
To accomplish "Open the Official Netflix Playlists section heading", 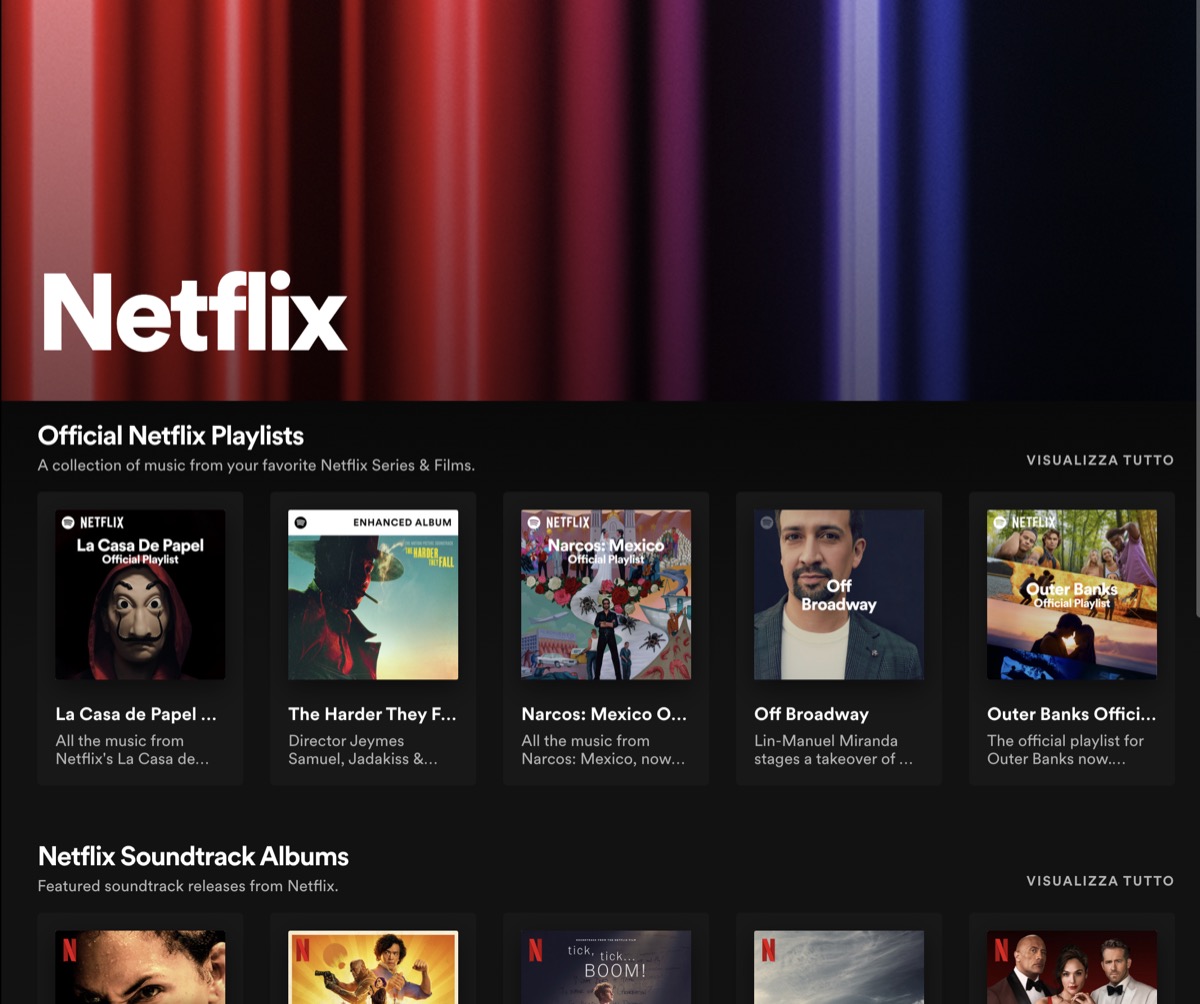I will pyautogui.click(x=171, y=436).
